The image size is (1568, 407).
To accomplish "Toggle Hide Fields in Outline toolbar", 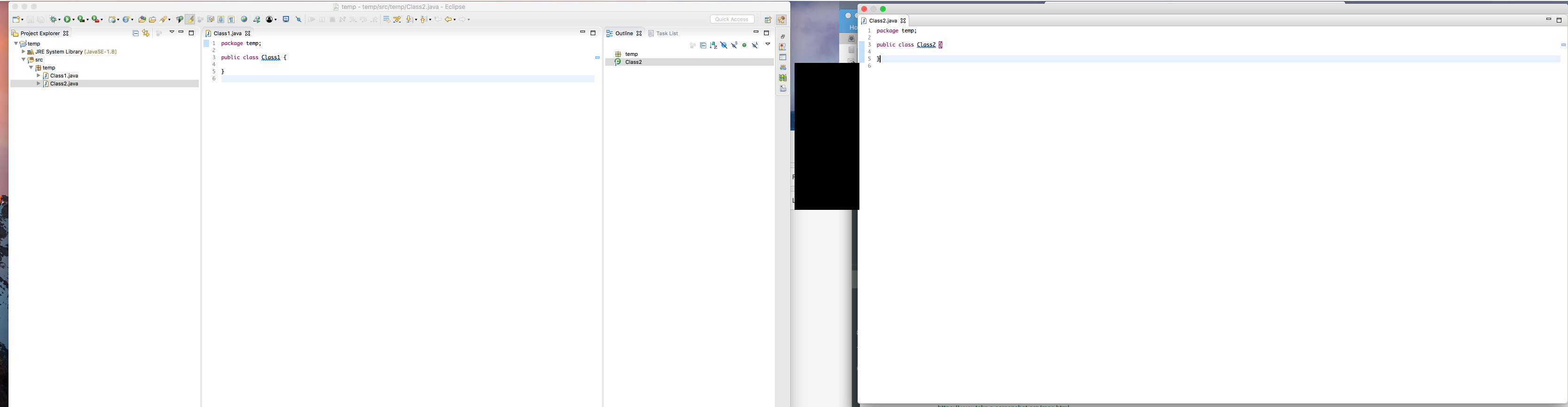I will 724,45.
